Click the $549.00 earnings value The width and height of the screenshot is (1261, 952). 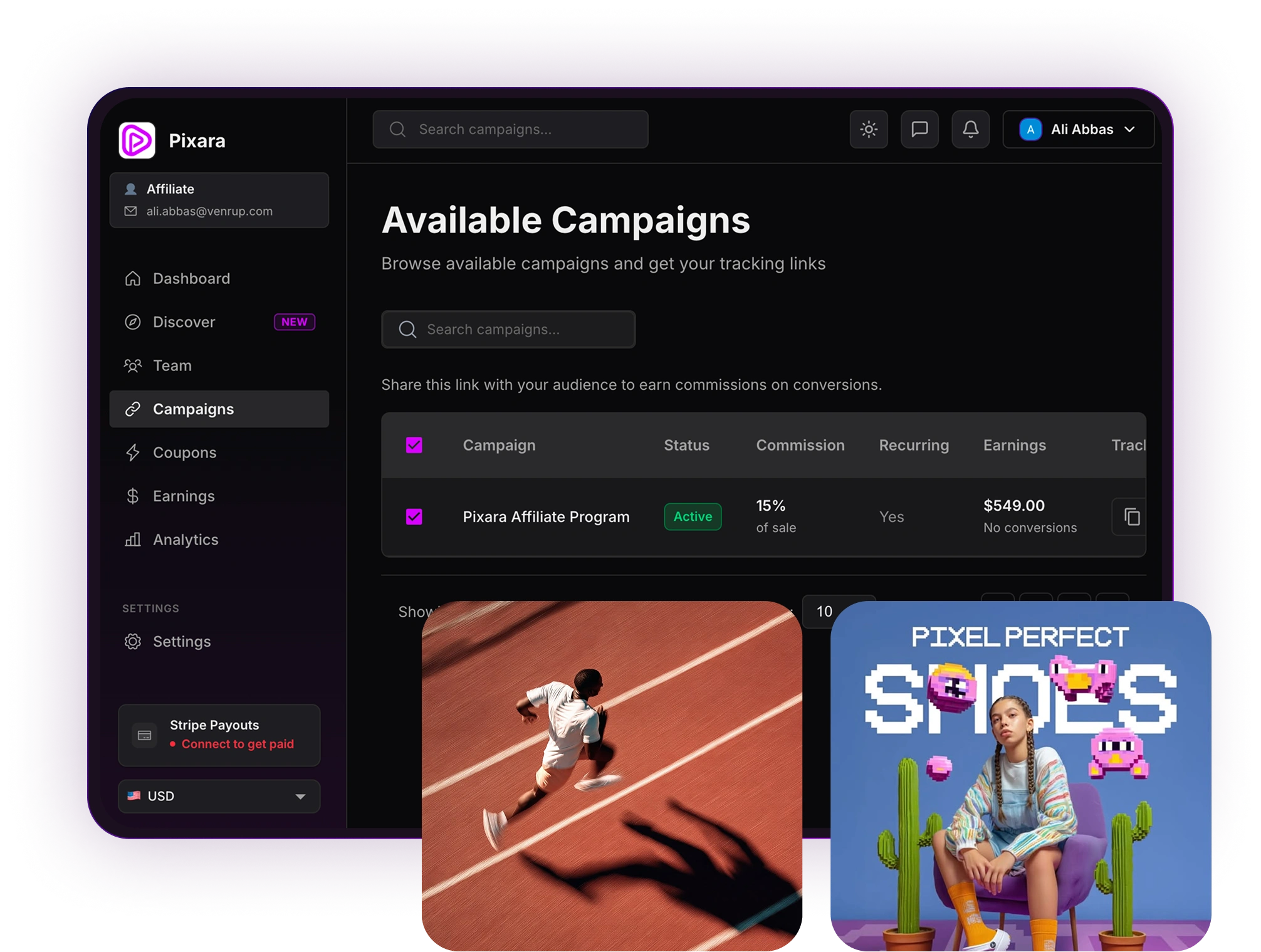click(x=1013, y=505)
